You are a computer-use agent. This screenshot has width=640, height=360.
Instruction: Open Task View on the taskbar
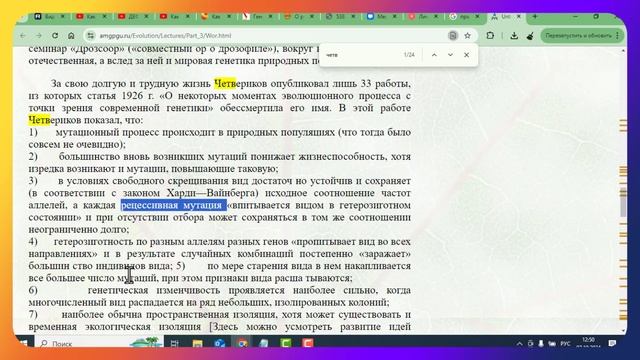pyautogui.click(x=175, y=343)
